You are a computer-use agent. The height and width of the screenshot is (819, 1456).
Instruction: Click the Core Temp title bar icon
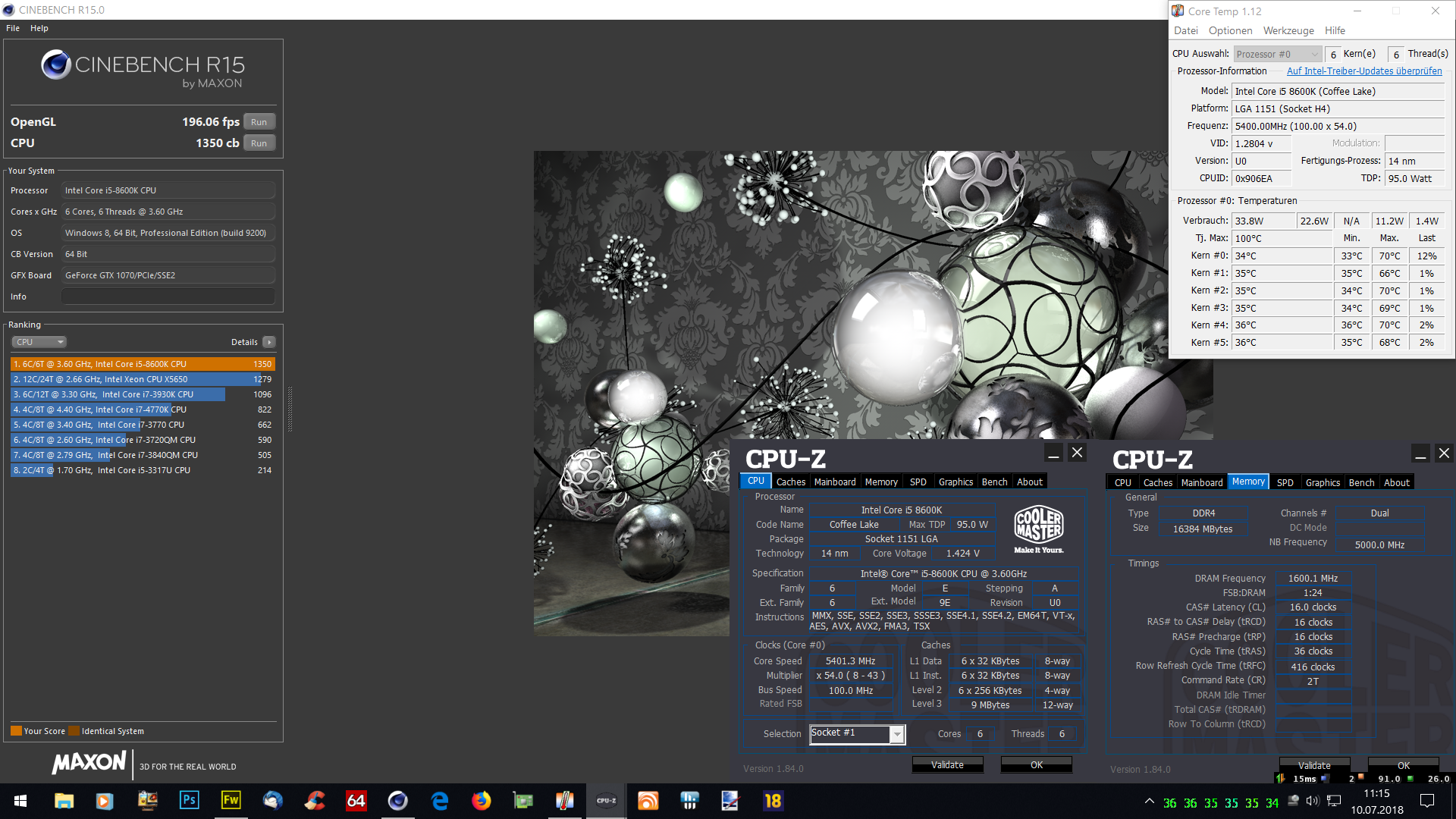click(x=1178, y=11)
